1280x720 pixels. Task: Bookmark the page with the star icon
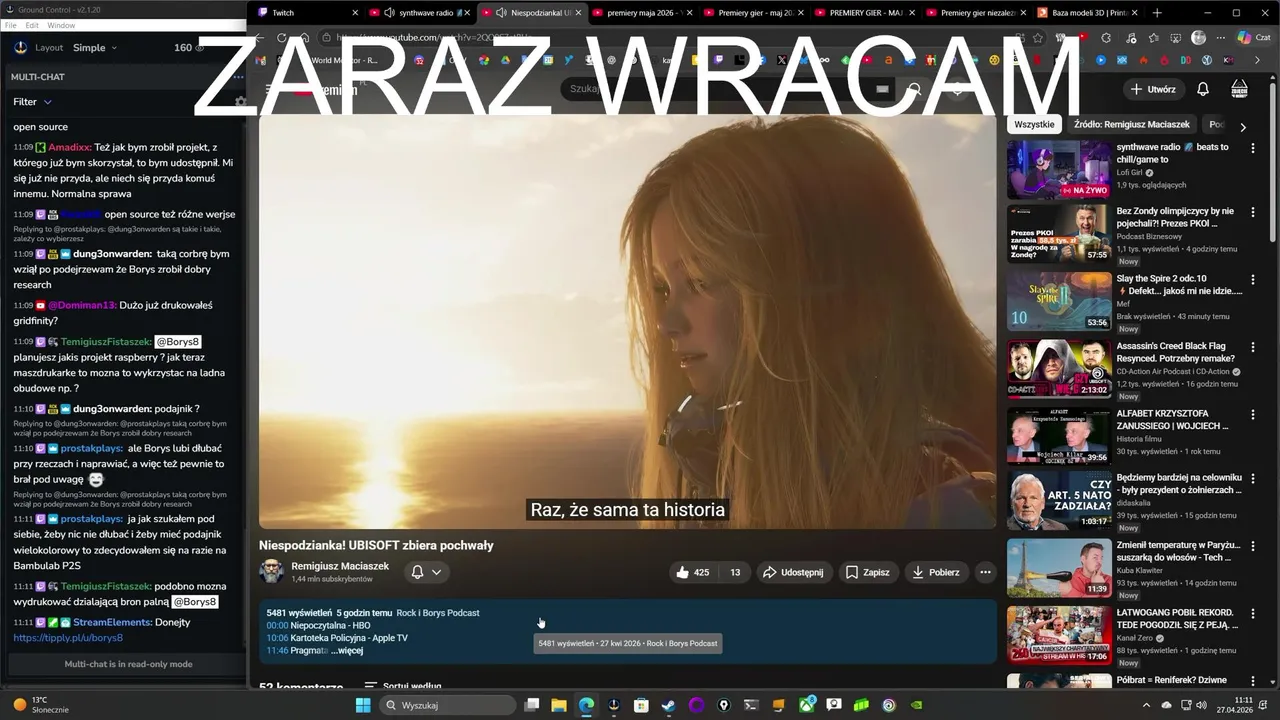click(1038, 38)
